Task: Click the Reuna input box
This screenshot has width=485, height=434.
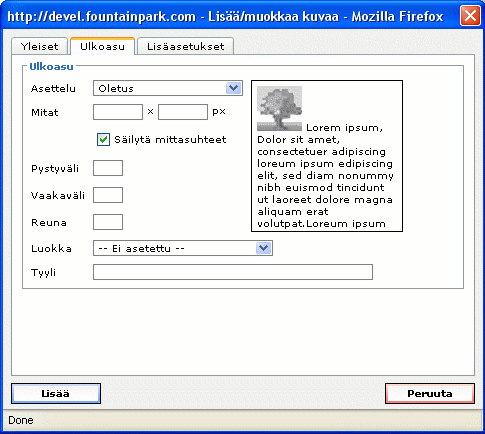Action: point(108,222)
